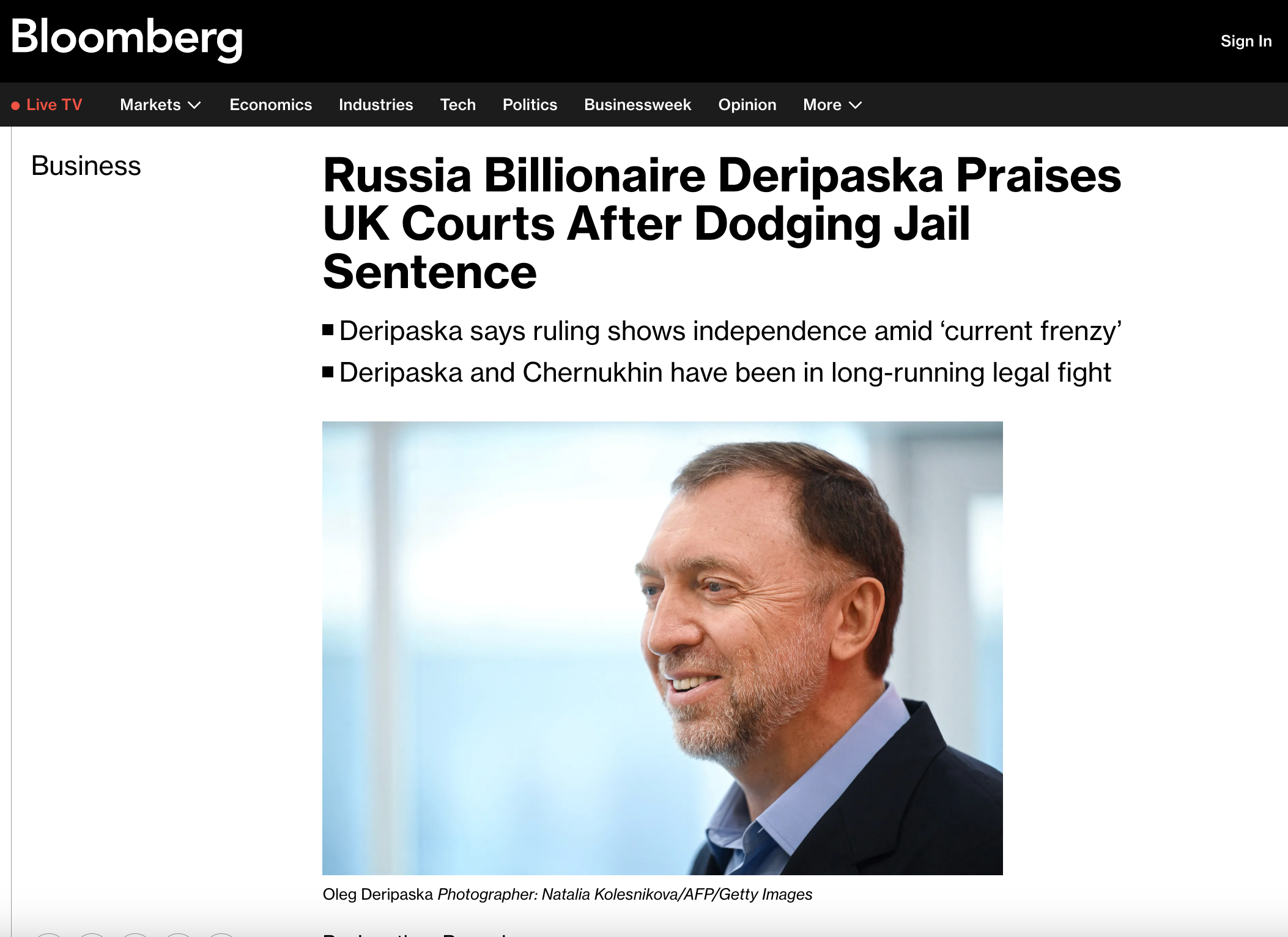Open the Economics section

[x=270, y=105]
